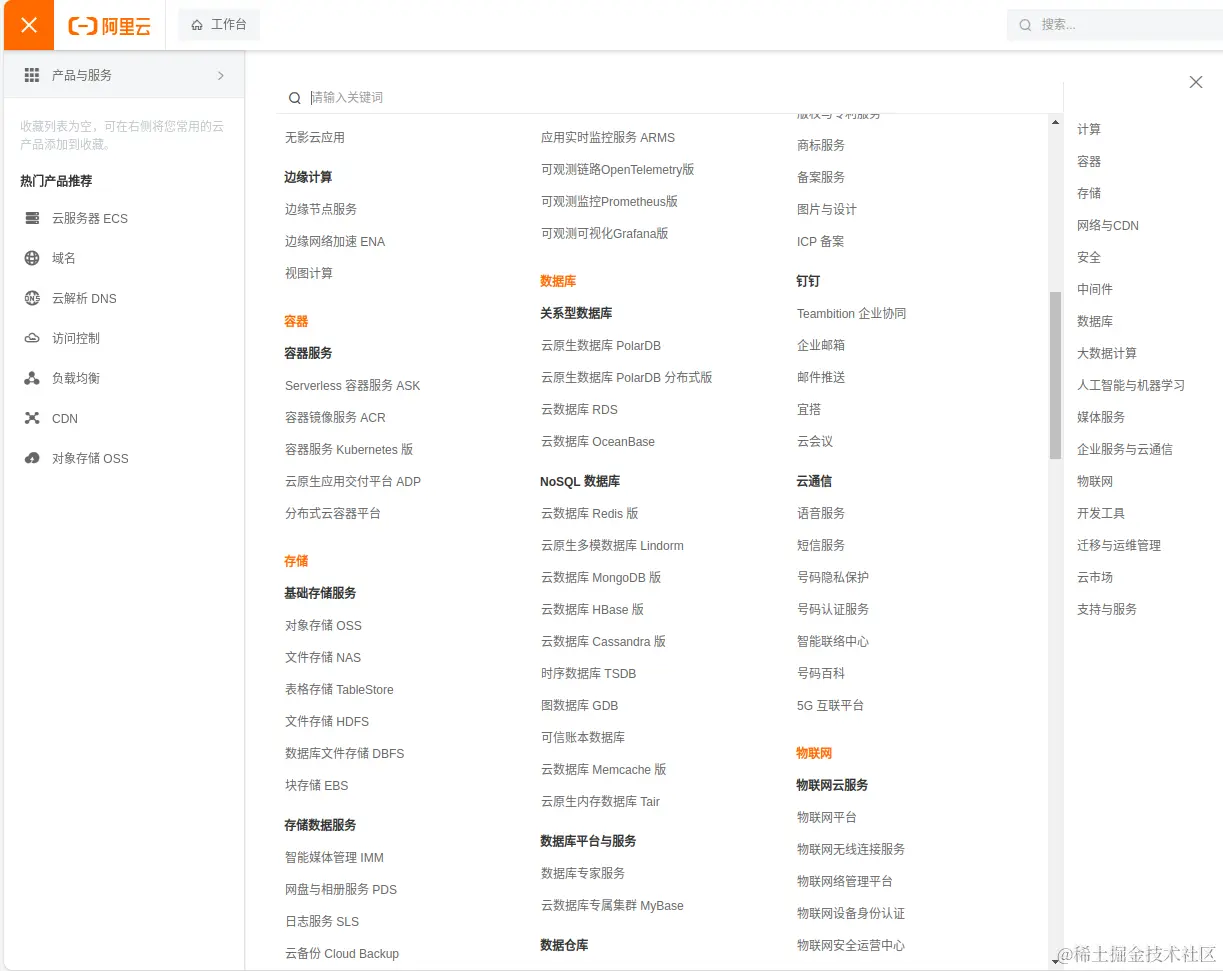This screenshot has width=1223, height=971.
Task: Click the Alibaba Cloud logo
Action: coord(109,26)
